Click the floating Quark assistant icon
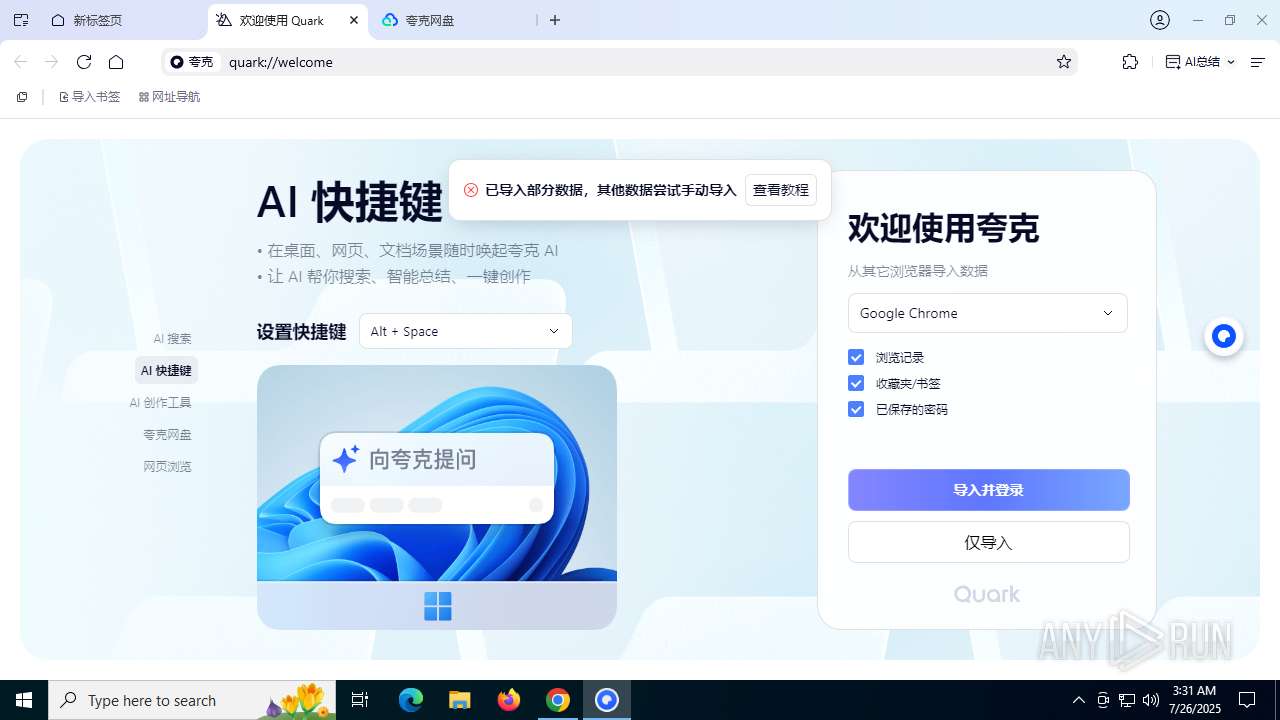 click(1224, 336)
